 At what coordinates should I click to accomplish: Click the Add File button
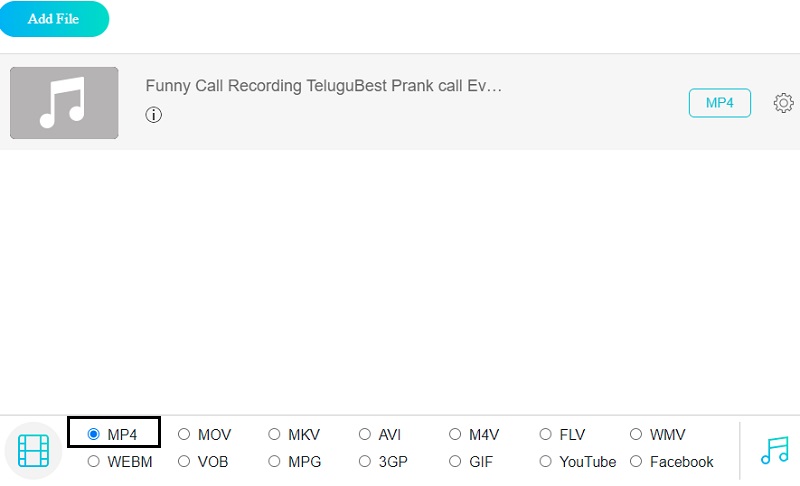[x=54, y=19]
